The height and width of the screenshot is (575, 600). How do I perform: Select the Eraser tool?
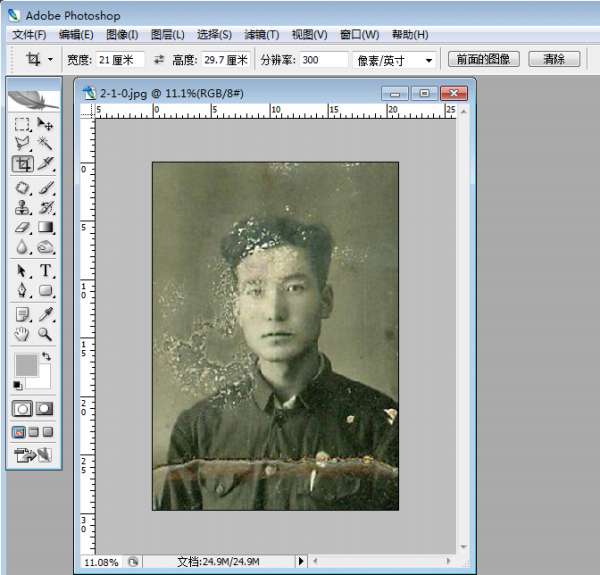[x=22, y=229]
